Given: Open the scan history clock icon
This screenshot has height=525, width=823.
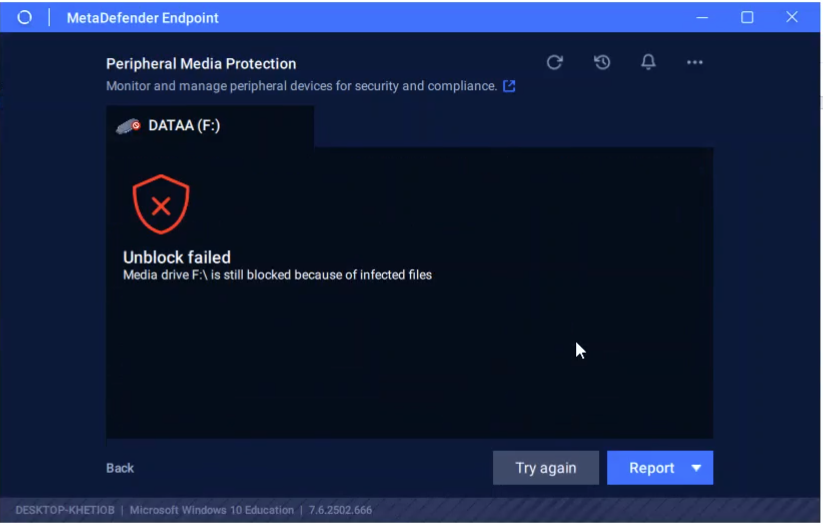Looking at the screenshot, I should 602,62.
